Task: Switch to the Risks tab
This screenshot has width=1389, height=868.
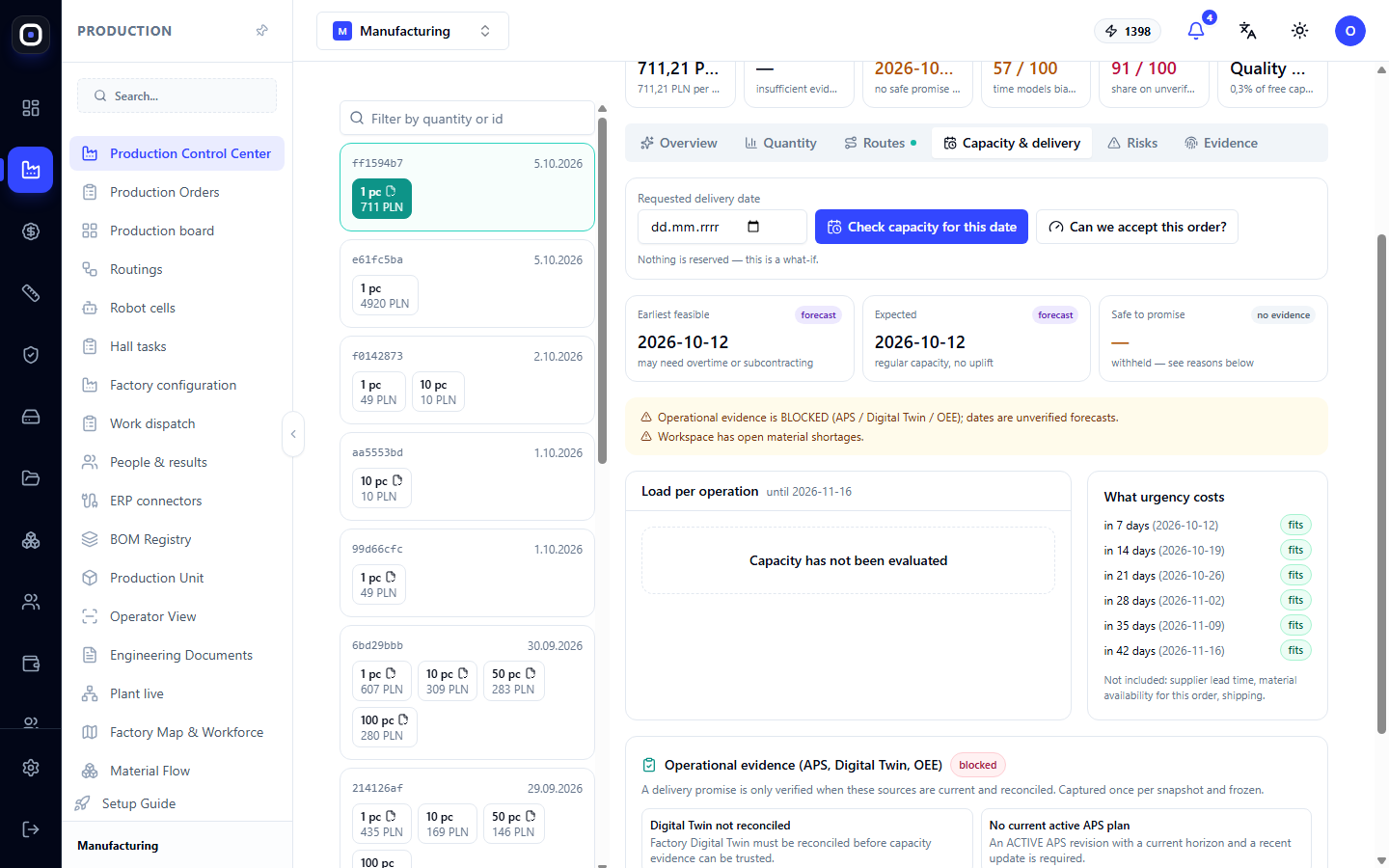Action: 1132,143
